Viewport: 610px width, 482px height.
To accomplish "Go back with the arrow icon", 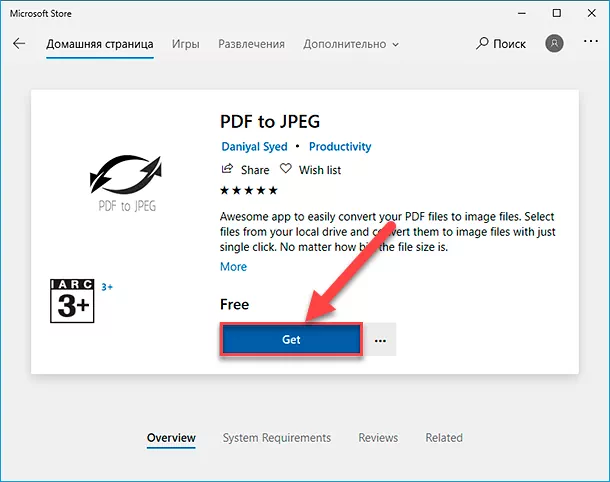I will tap(19, 44).
